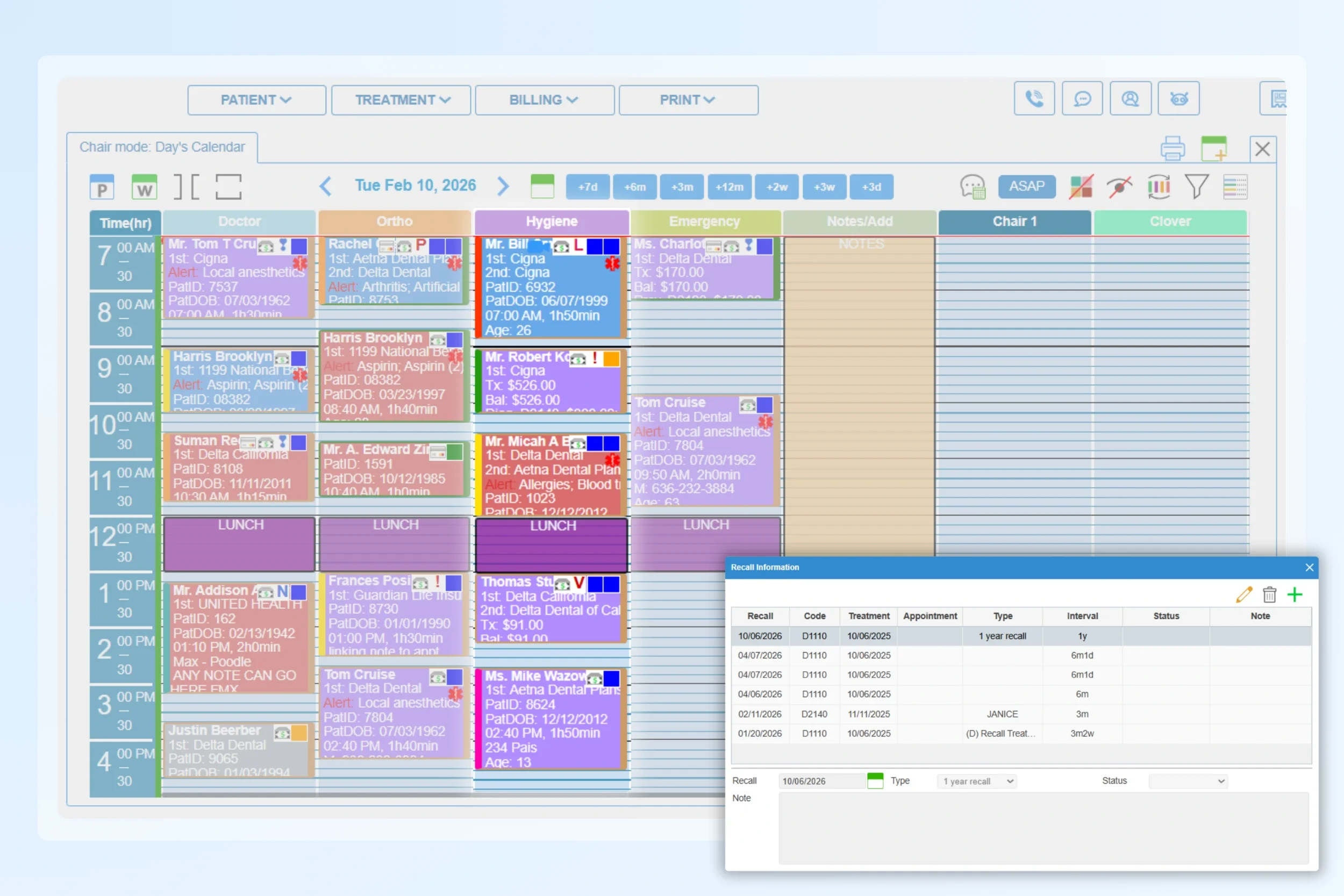Open the Status dropdown in Recall Information
The image size is (1344, 896).
click(x=1188, y=781)
